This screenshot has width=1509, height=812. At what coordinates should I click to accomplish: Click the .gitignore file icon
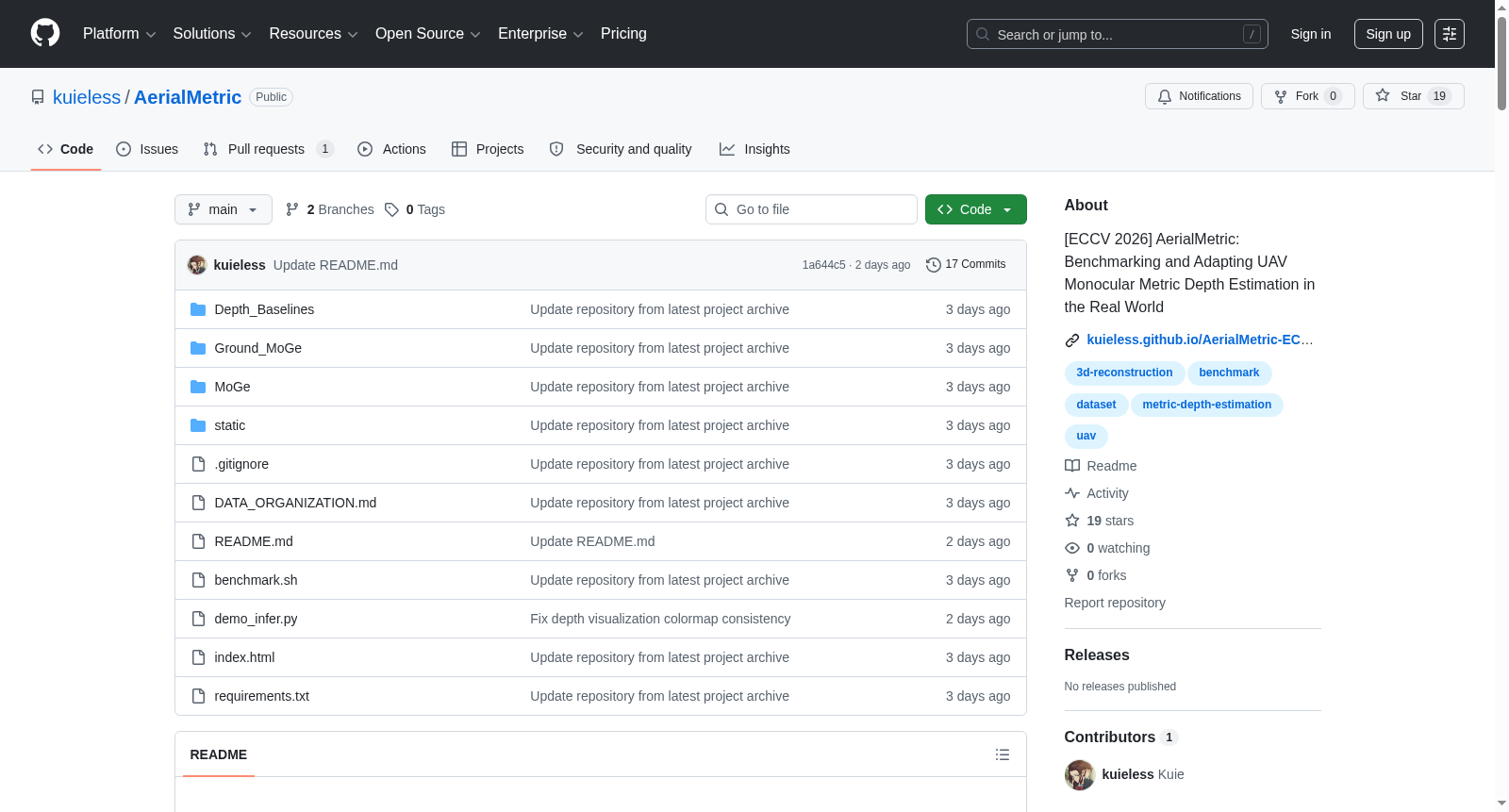pyautogui.click(x=198, y=464)
